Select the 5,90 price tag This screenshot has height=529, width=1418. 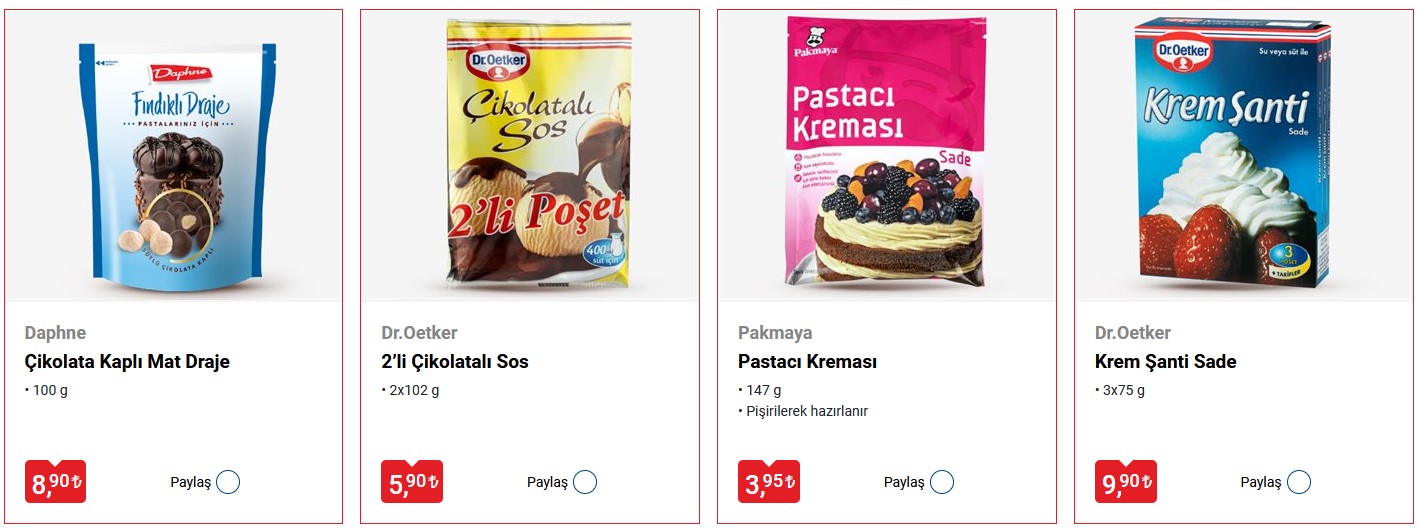point(412,482)
